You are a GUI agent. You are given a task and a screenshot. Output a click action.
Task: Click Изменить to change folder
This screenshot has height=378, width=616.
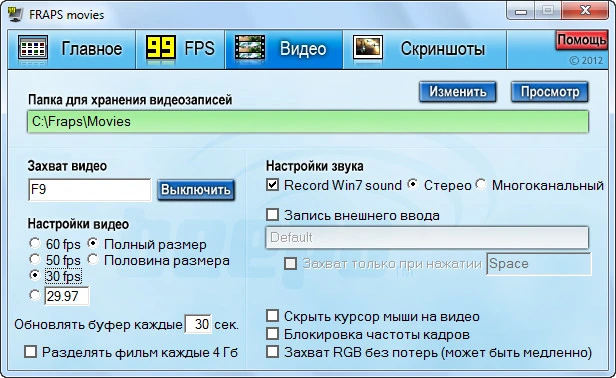[458, 92]
